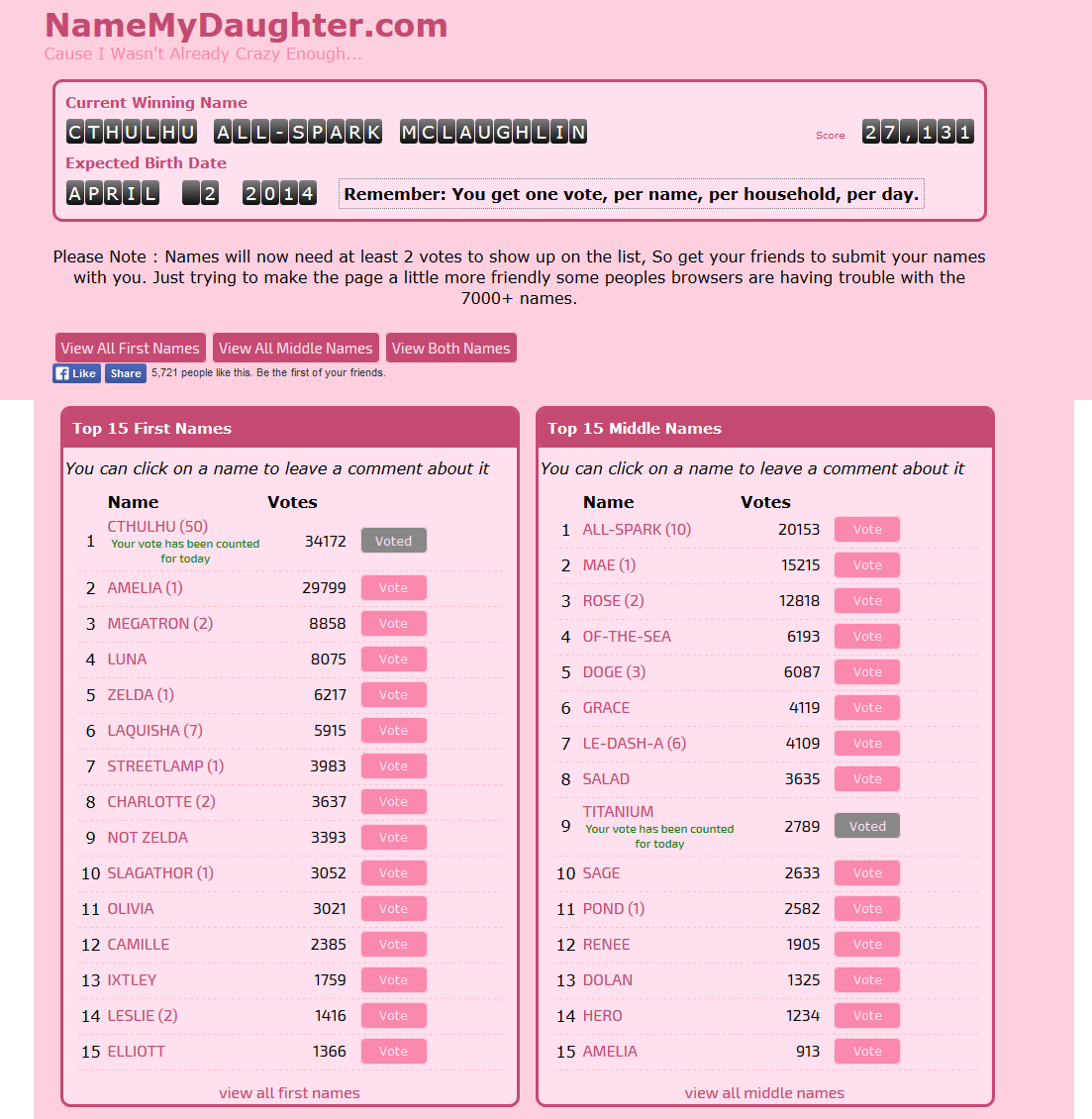Click the grey Voted button for CTHULHU
Image resolution: width=1092 pixels, height=1119 pixels.
393,541
